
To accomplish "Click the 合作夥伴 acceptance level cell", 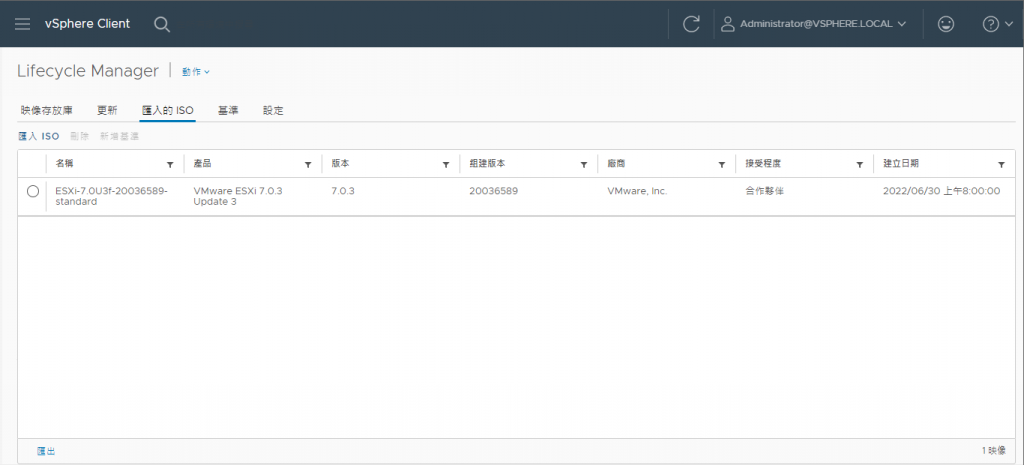I will pyautogui.click(x=764, y=191).
